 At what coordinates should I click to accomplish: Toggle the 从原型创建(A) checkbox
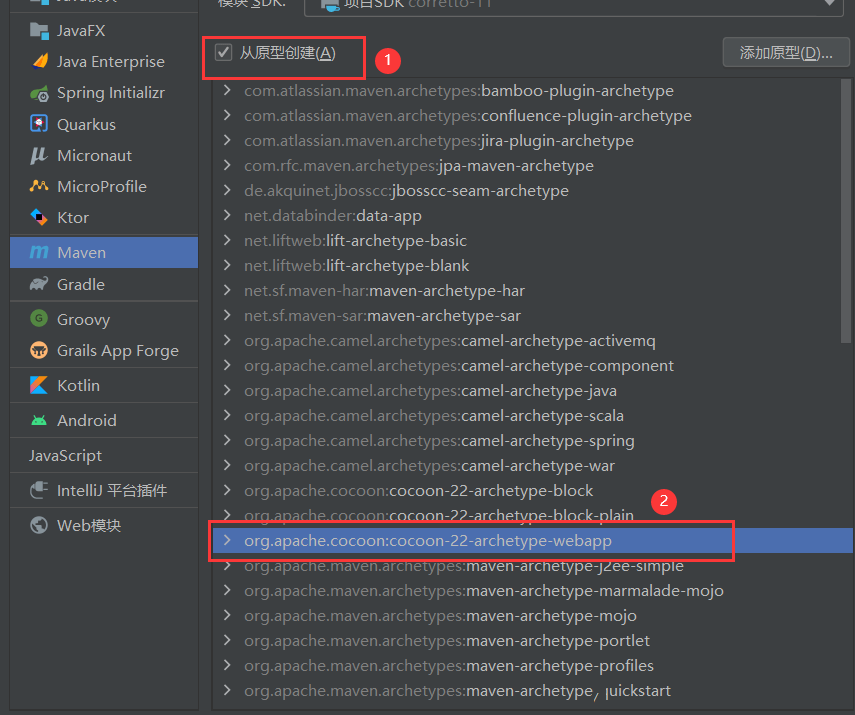(223, 52)
